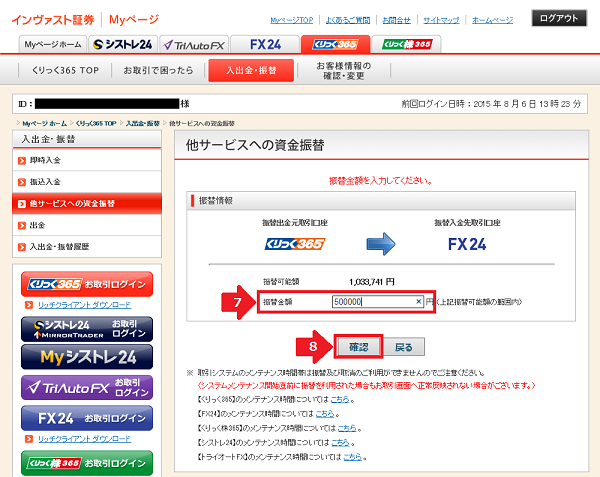Screen dimensions: 600x477
Task: Select 他サービスへの資金振替 in the sidebar
Action: point(87,203)
